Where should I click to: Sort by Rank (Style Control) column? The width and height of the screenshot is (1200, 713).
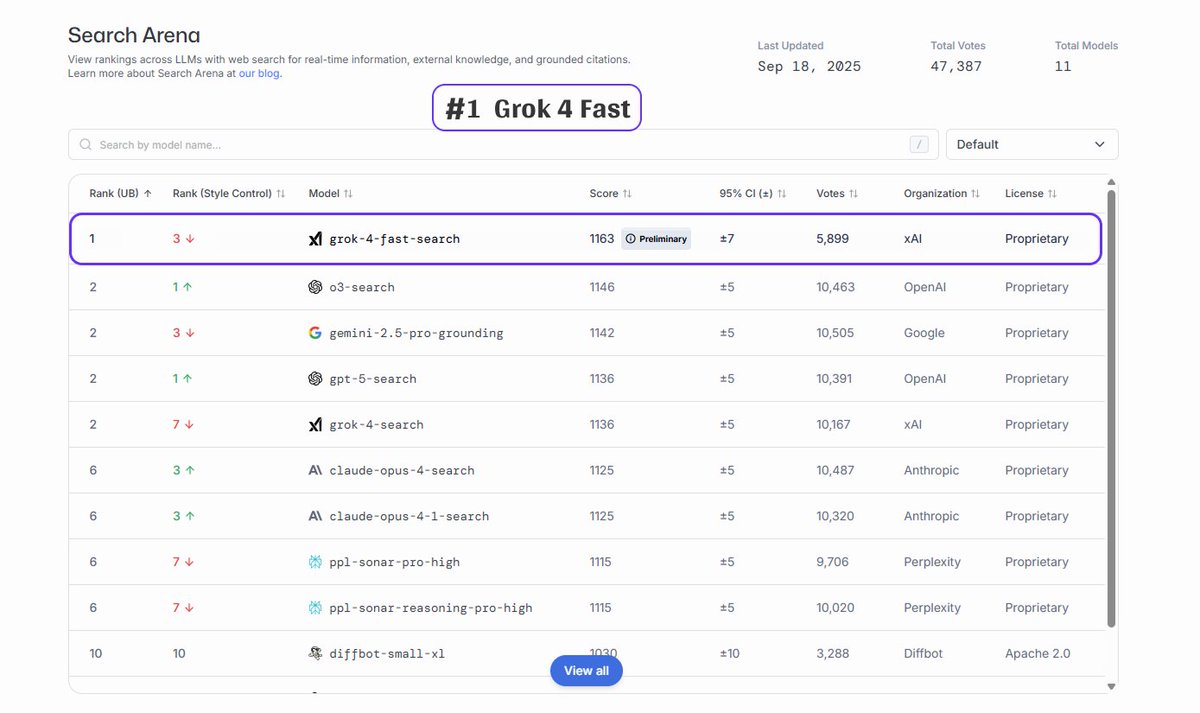point(229,194)
